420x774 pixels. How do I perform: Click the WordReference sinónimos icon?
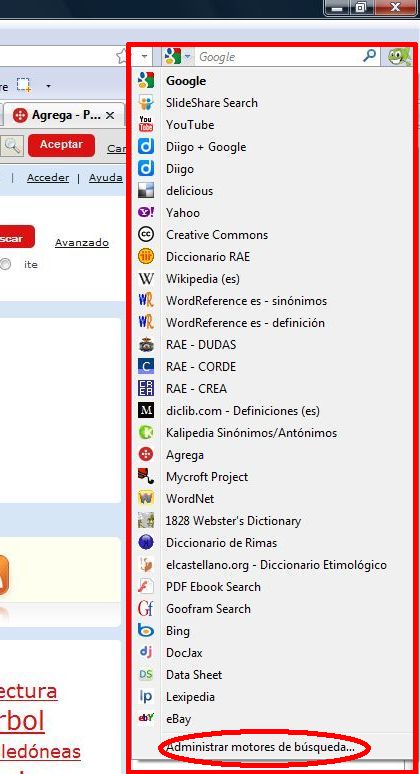pos(146,300)
